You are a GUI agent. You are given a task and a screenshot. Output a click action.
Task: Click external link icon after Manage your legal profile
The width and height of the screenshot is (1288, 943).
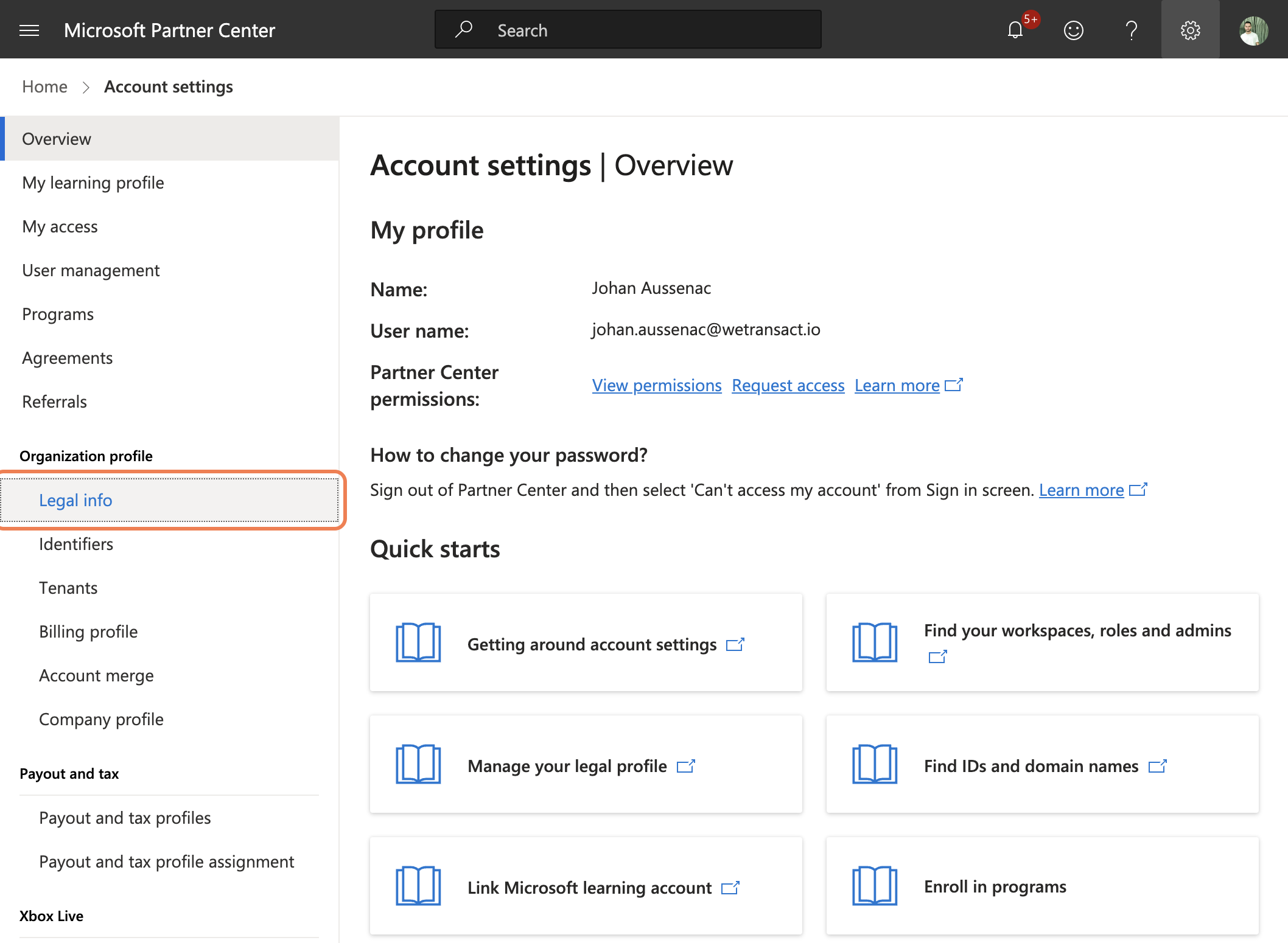click(x=686, y=767)
